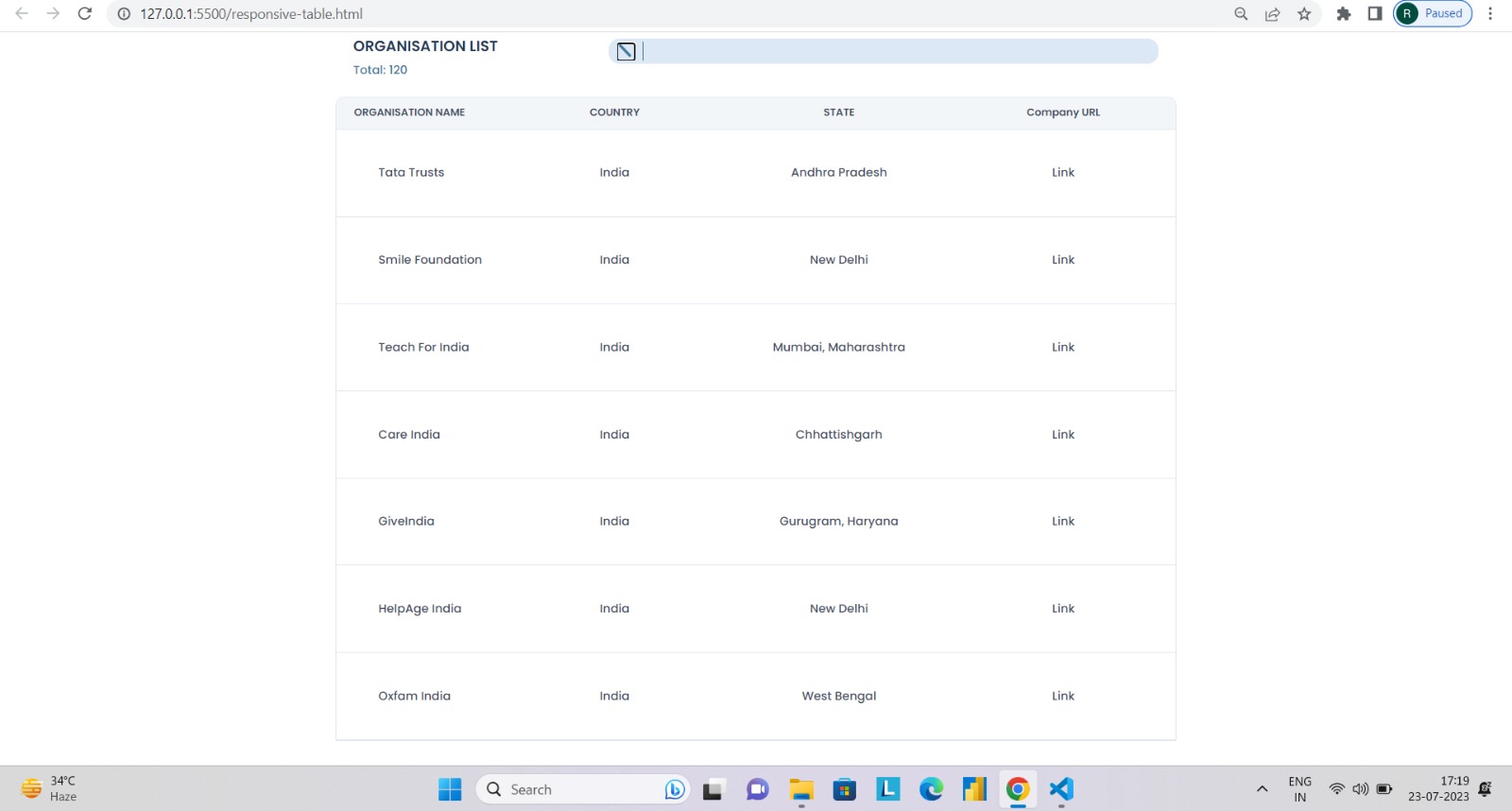The width and height of the screenshot is (1512, 811).
Task: Open the Link for Teach For India
Action: point(1063,347)
